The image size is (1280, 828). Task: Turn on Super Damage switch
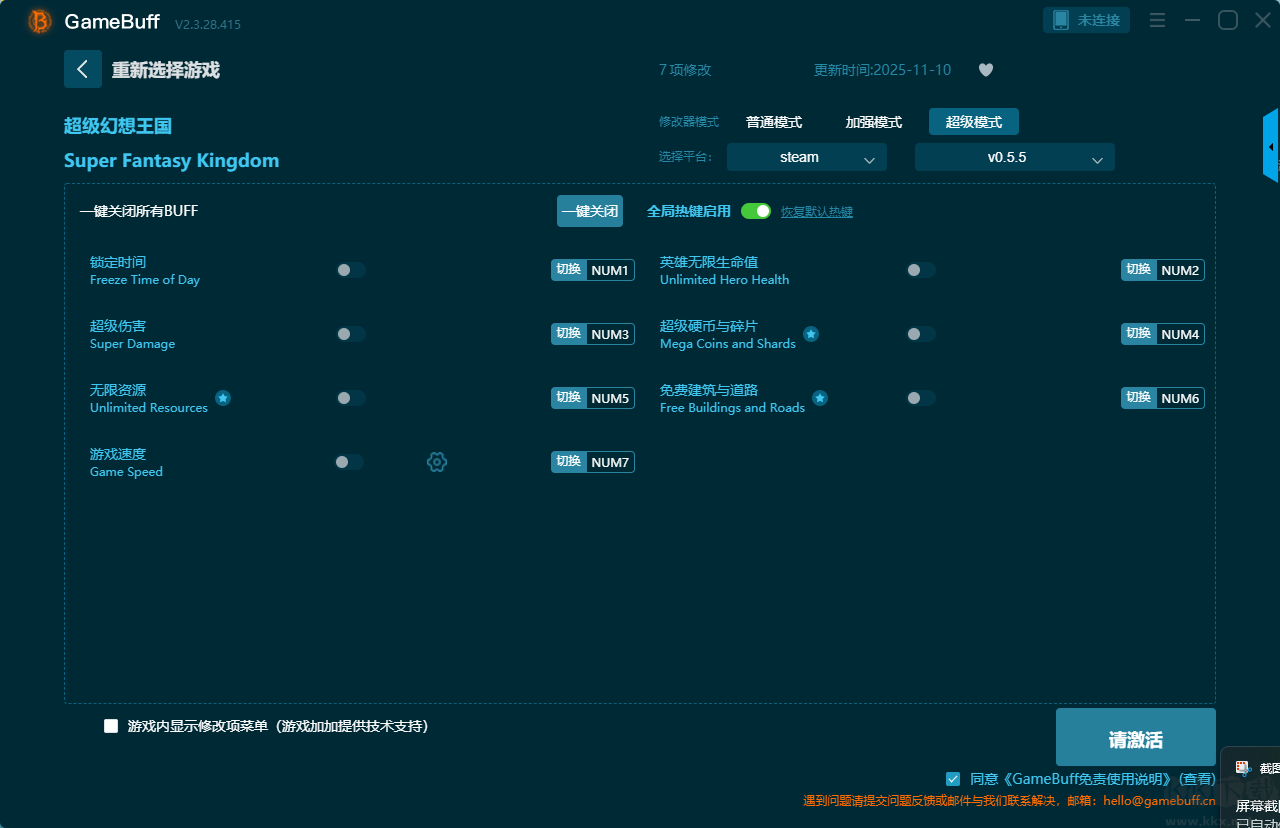click(x=351, y=334)
